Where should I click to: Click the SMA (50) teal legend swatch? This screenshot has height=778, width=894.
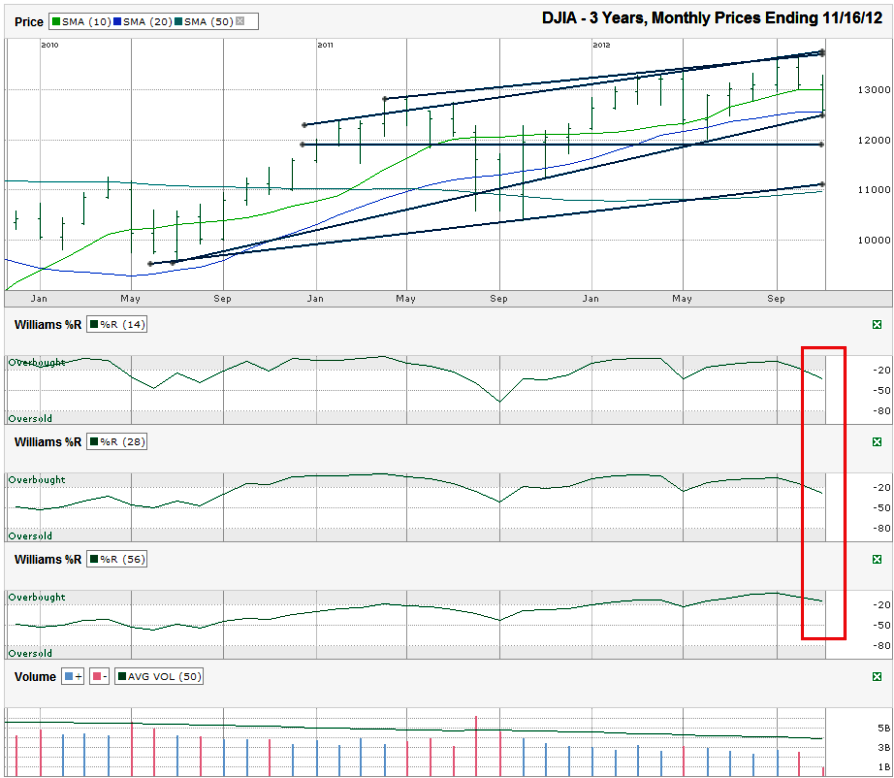click(x=178, y=22)
